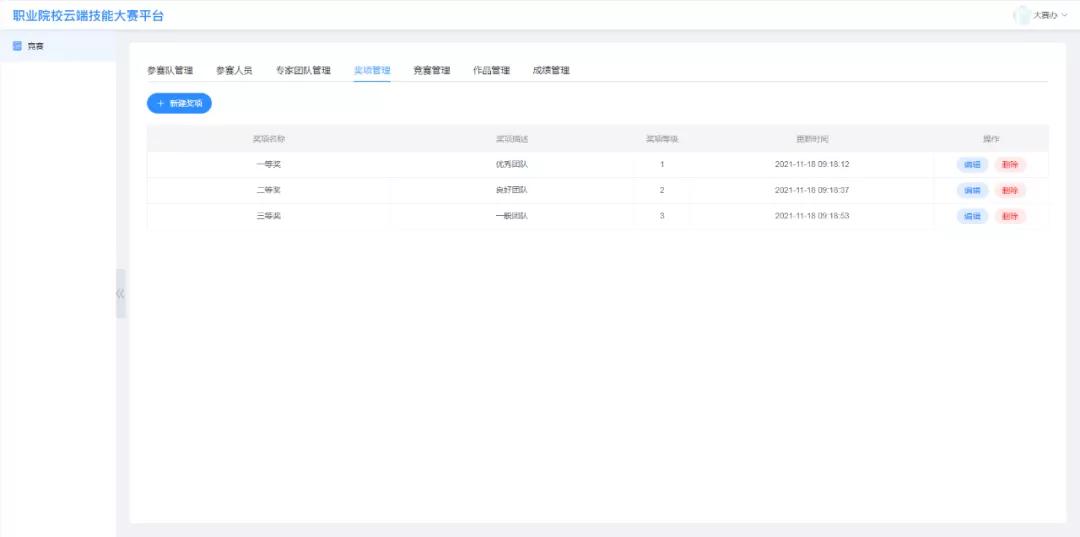Click the 一等奖 name cell

pyautogui.click(x=268, y=164)
